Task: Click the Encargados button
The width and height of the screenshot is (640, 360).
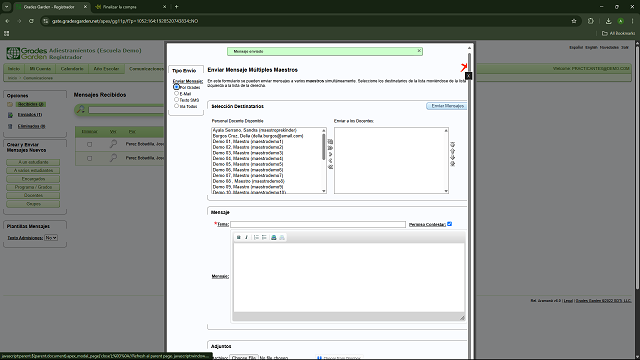Action: click(33, 179)
